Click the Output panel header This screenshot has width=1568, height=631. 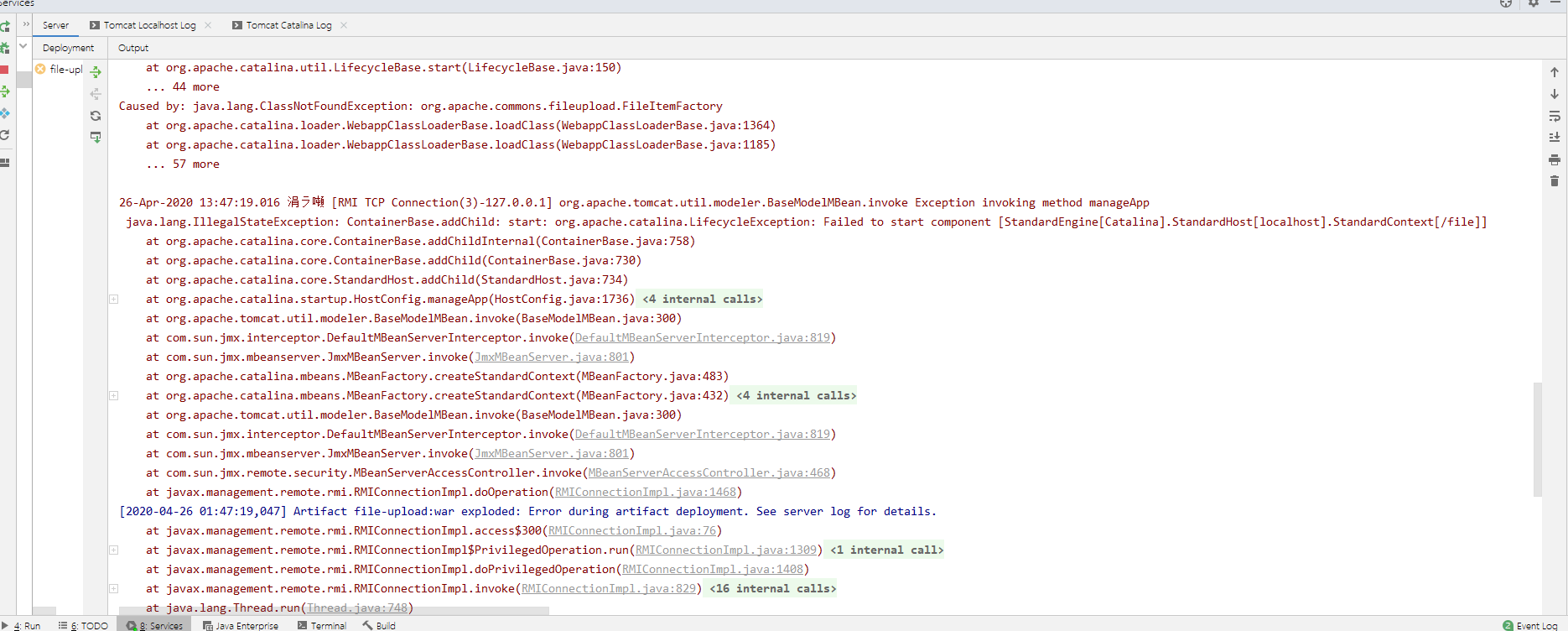point(133,48)
